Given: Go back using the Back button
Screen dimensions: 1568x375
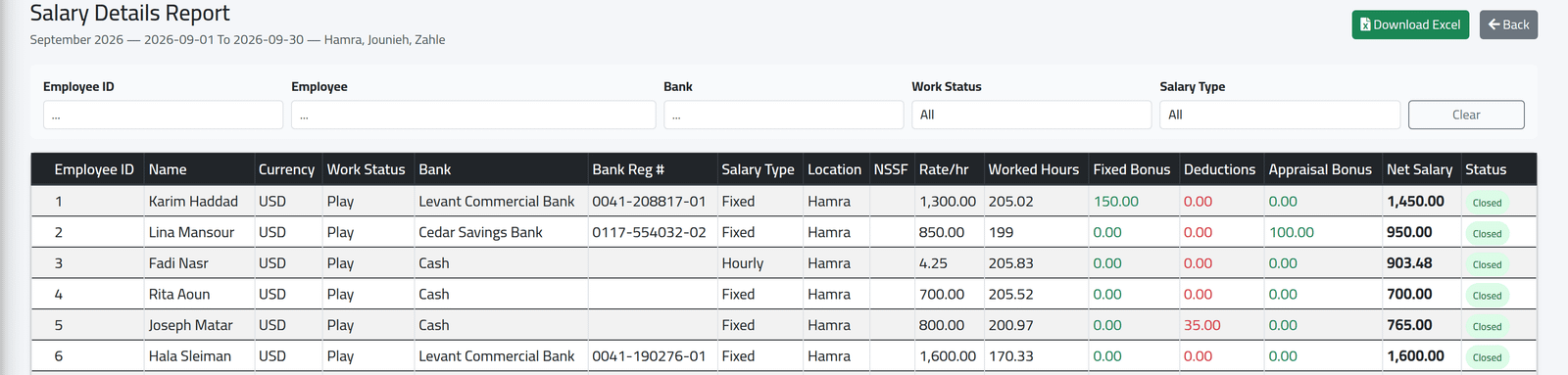Looking at the screenshot, I should (x=1508, y=24).
